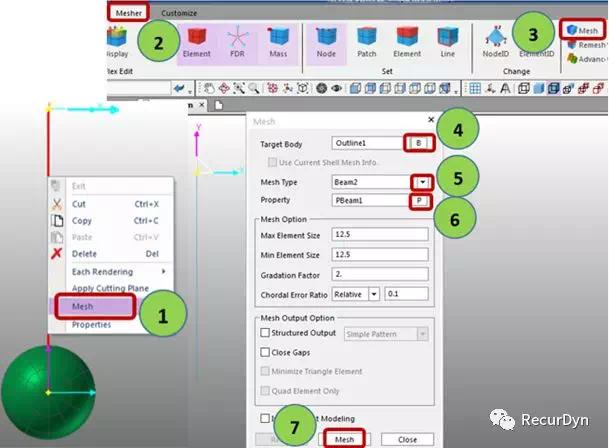Click the Min Element Size field

(x=380, y=255)
